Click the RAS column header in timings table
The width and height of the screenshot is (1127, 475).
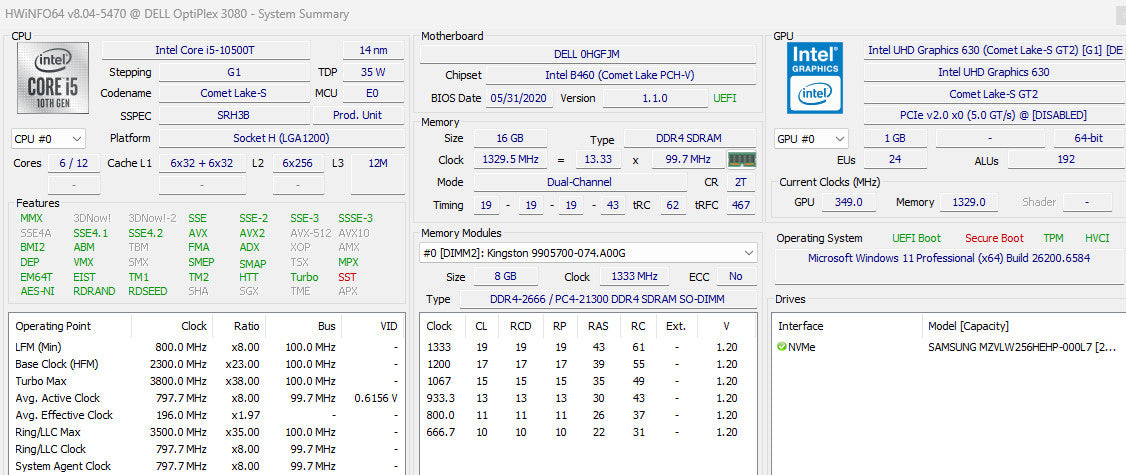coord(598,326)
